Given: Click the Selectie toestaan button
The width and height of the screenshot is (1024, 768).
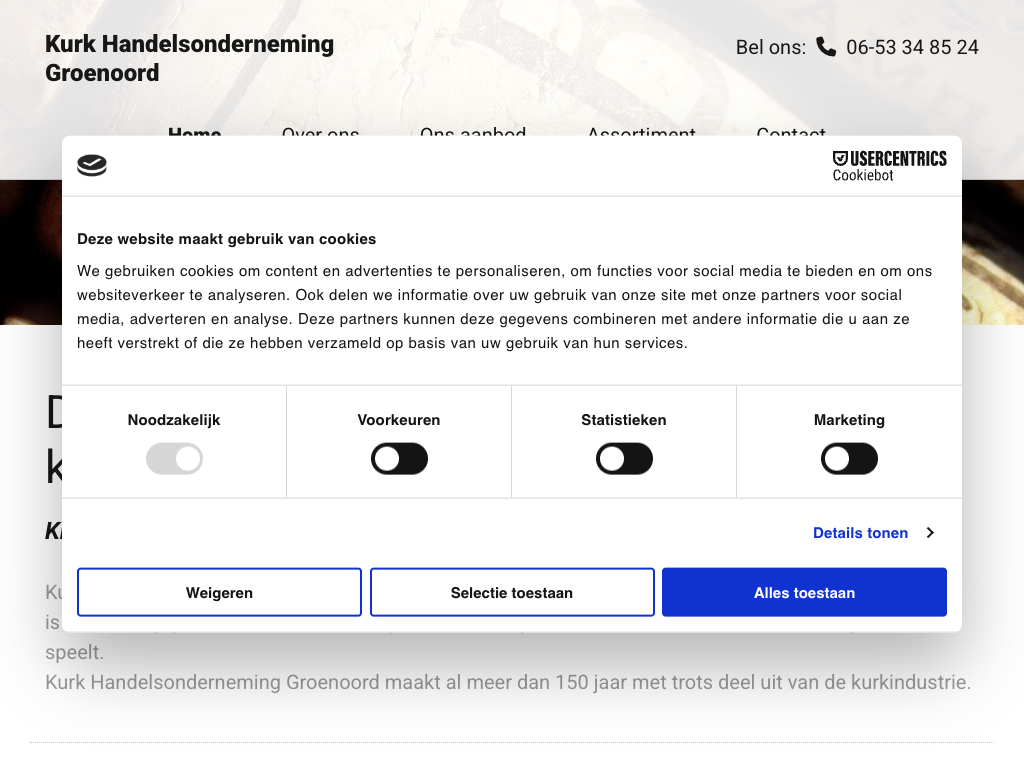Looking at the screenshot, I should click(512, 592).
